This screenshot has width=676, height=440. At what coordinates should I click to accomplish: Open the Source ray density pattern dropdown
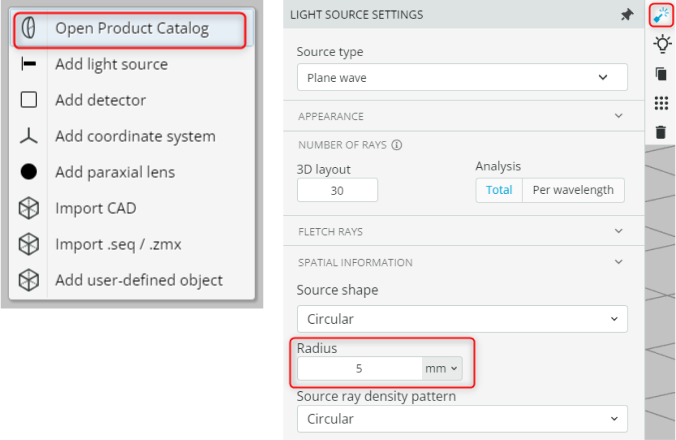tap(462, 419)
